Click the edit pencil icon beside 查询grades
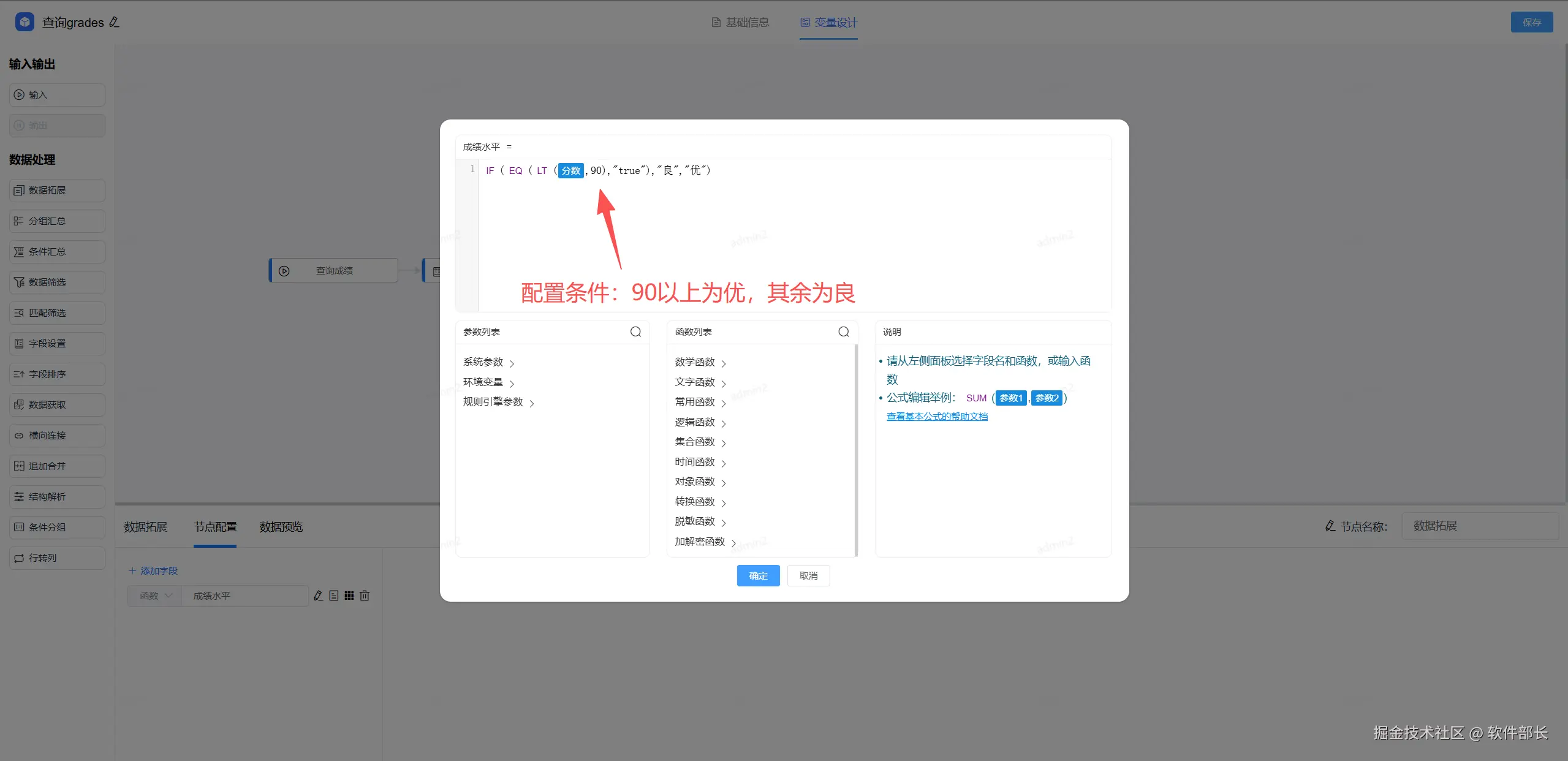 [114, 22]
